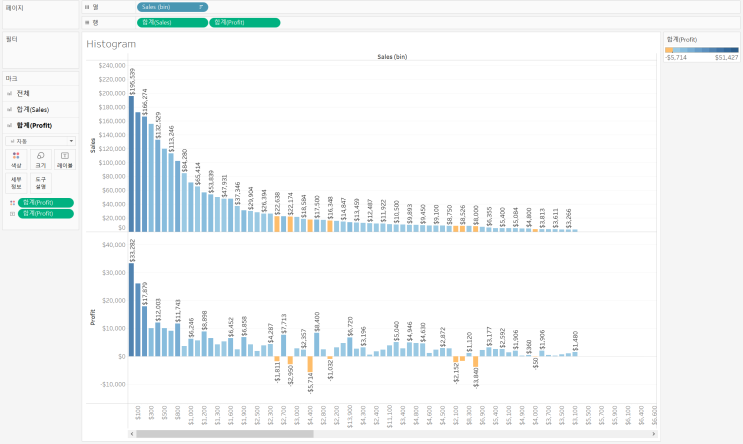Select the $33,282 Profit bar

pyautogui.click(x=132, y=309)
